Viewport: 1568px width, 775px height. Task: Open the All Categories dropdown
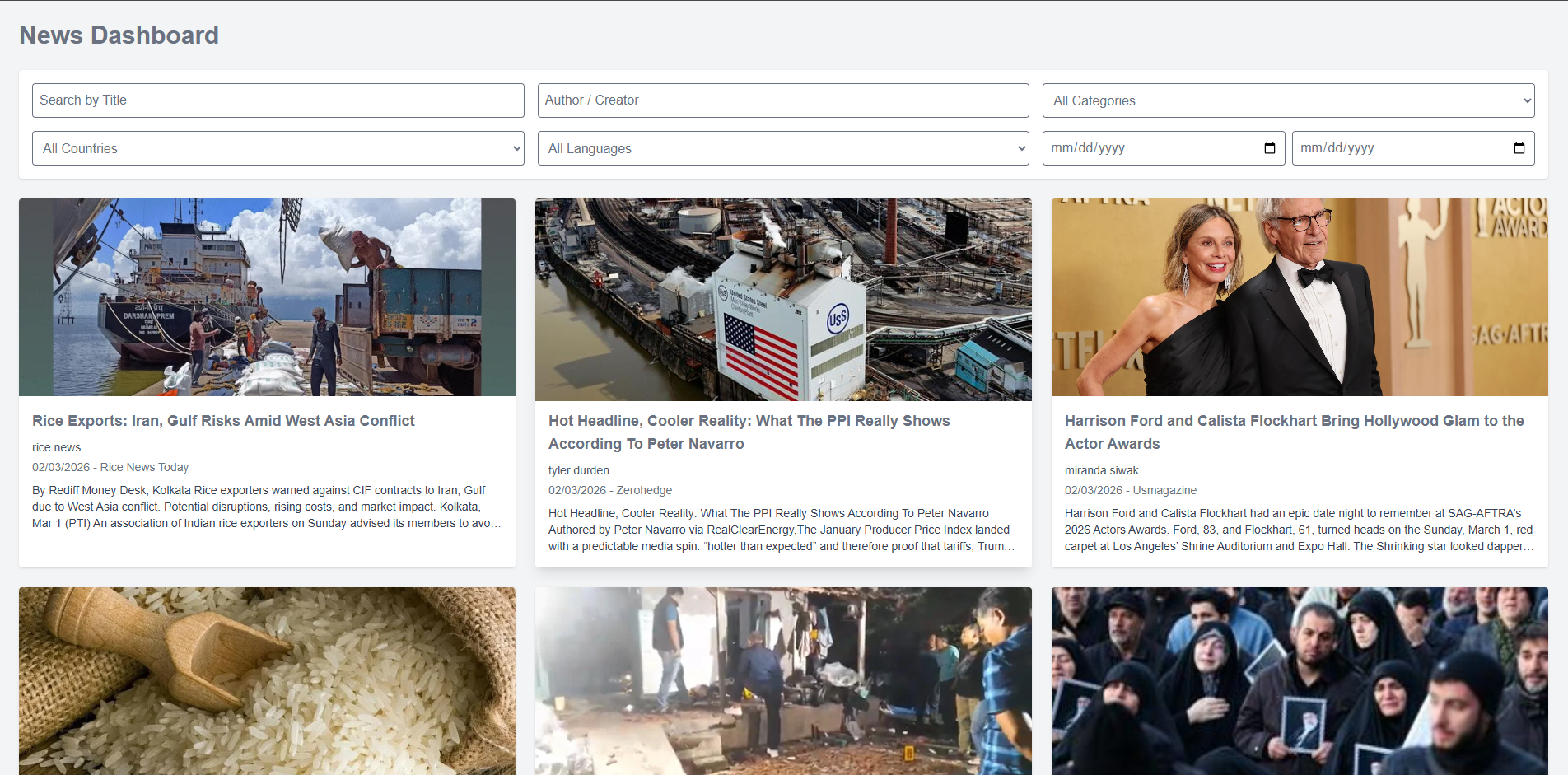point(1288,100)
